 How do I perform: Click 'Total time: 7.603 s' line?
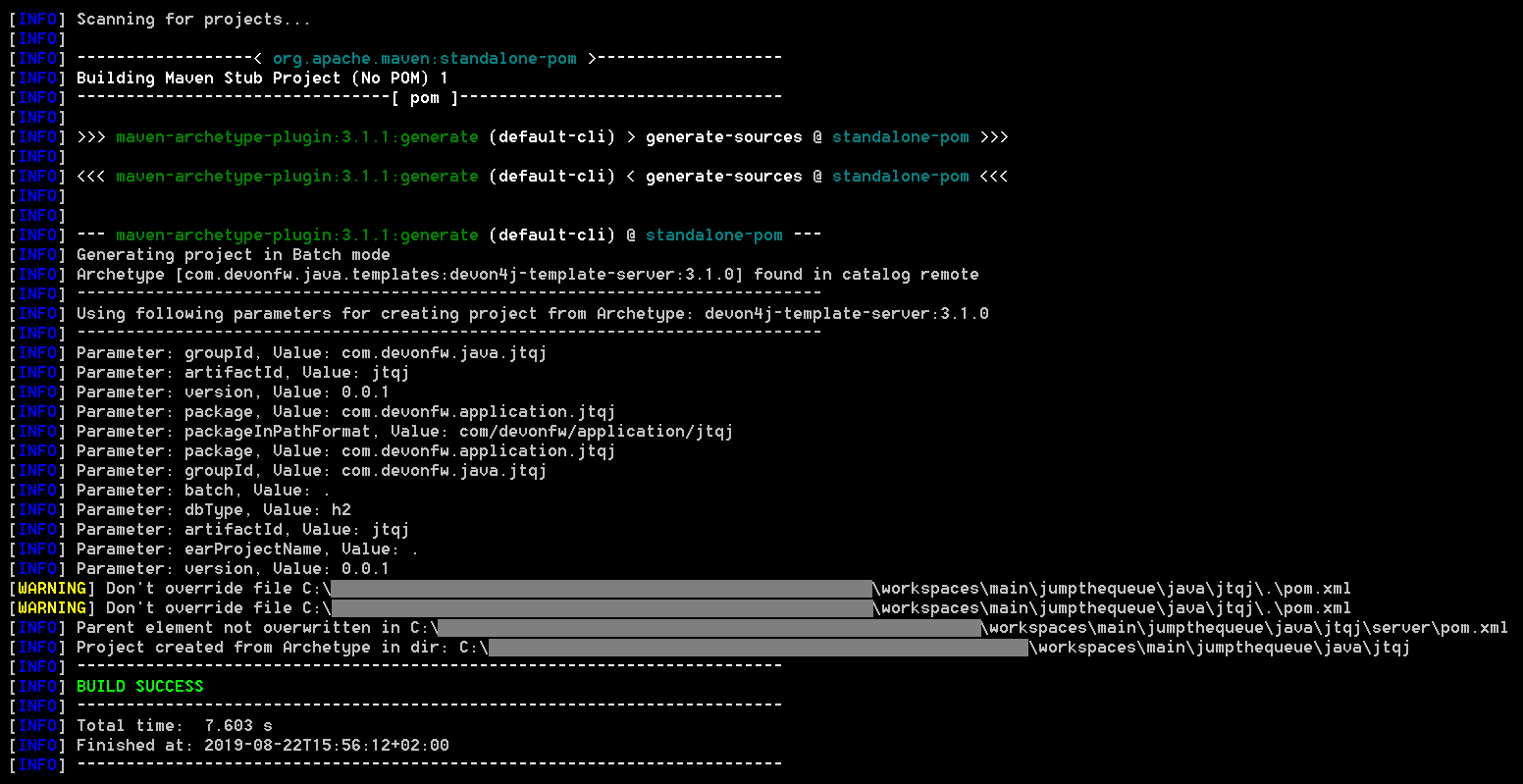click(175, 726)
